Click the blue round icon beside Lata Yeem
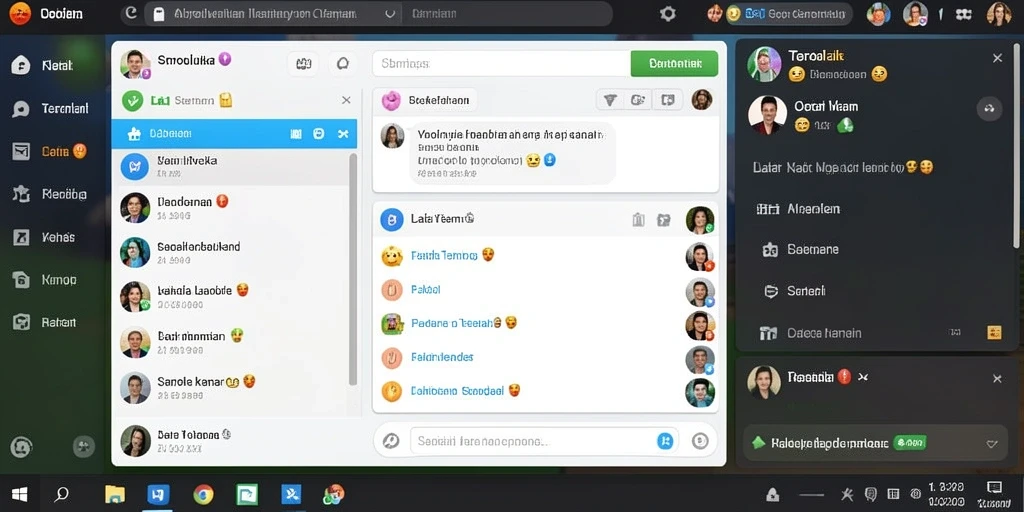 [392, 220]
